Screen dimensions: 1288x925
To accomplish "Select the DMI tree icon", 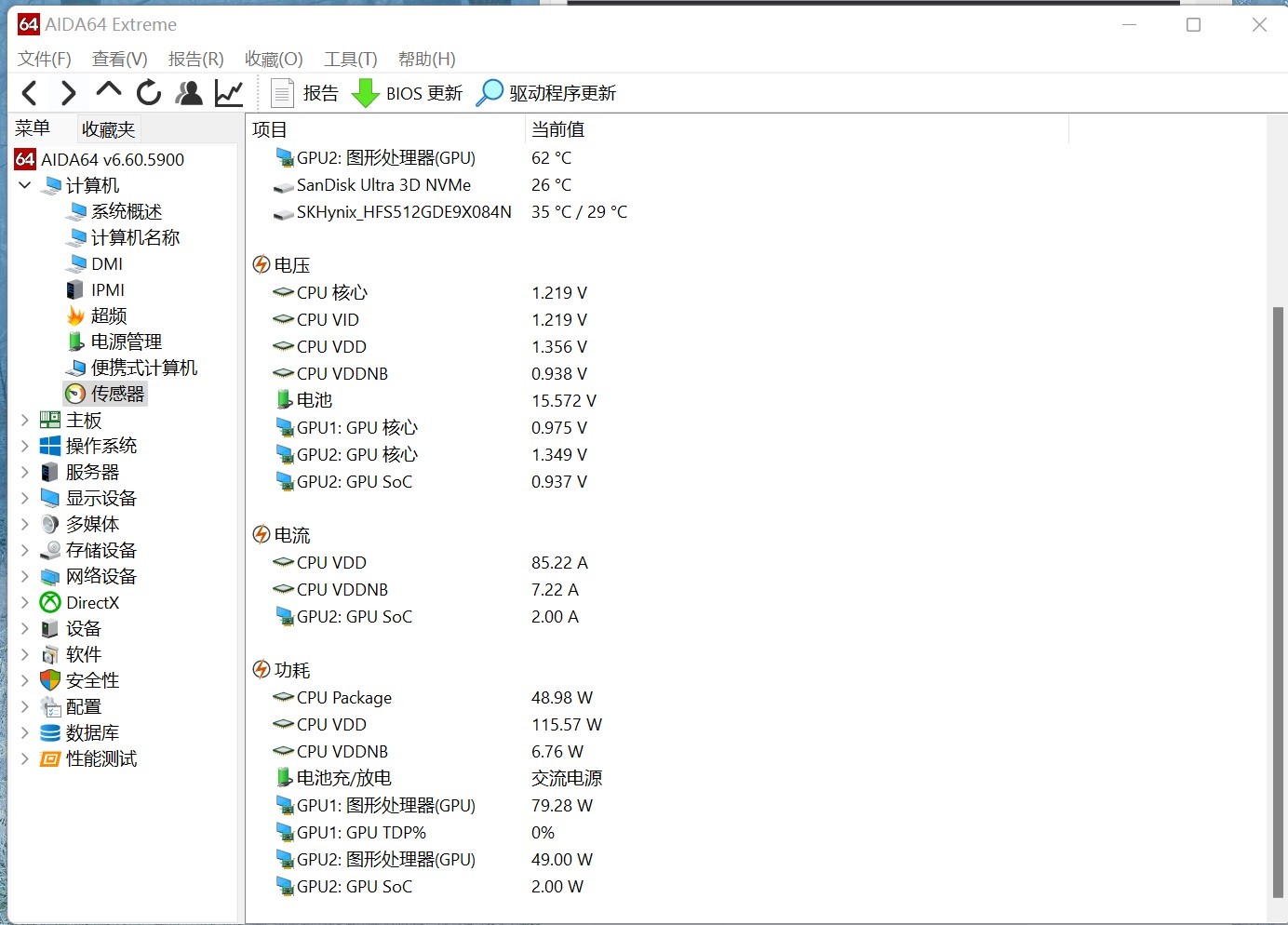I will tap(76, 263).
